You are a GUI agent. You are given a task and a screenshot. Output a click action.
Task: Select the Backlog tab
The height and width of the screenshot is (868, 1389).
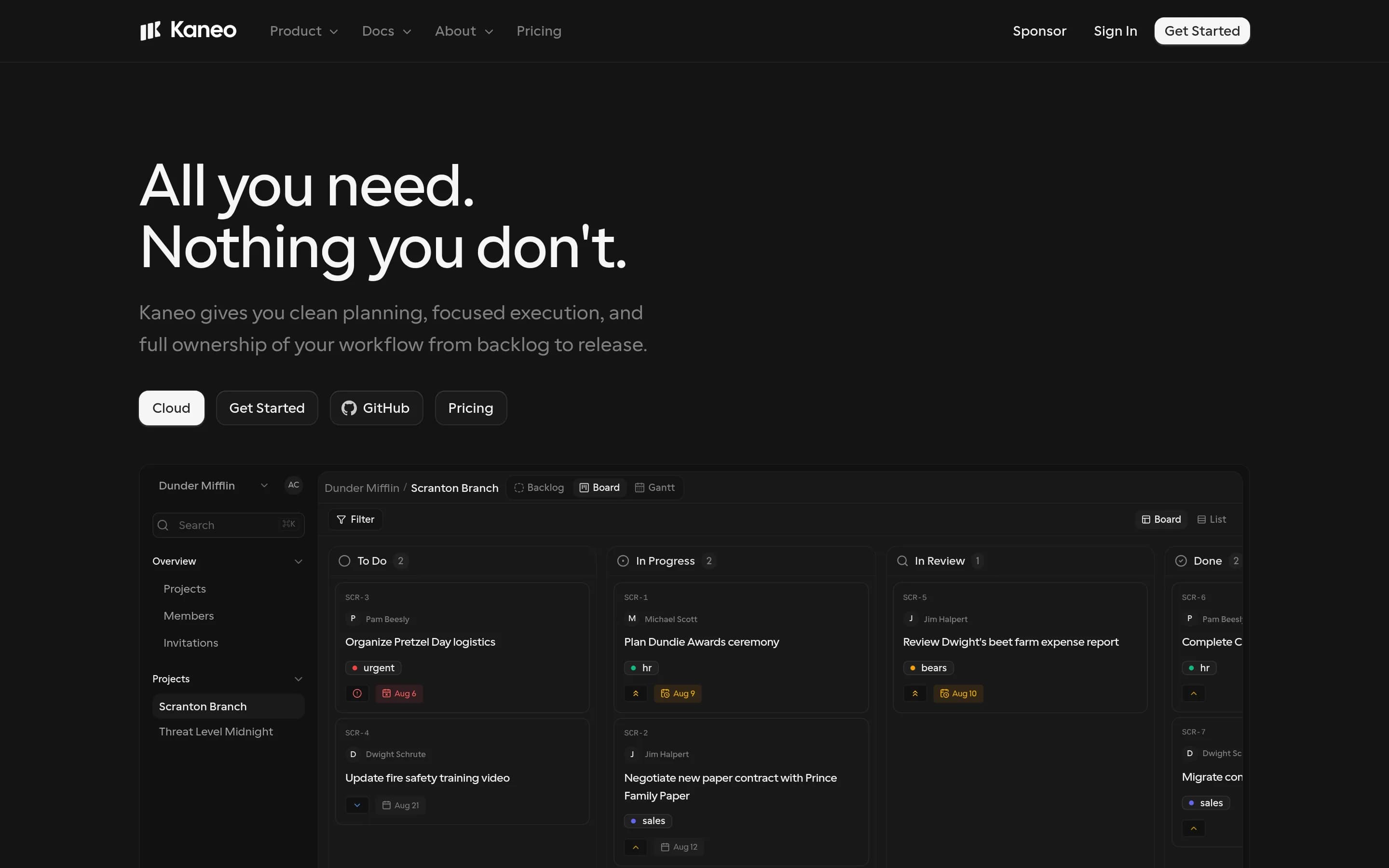click(x=539, y=488)
